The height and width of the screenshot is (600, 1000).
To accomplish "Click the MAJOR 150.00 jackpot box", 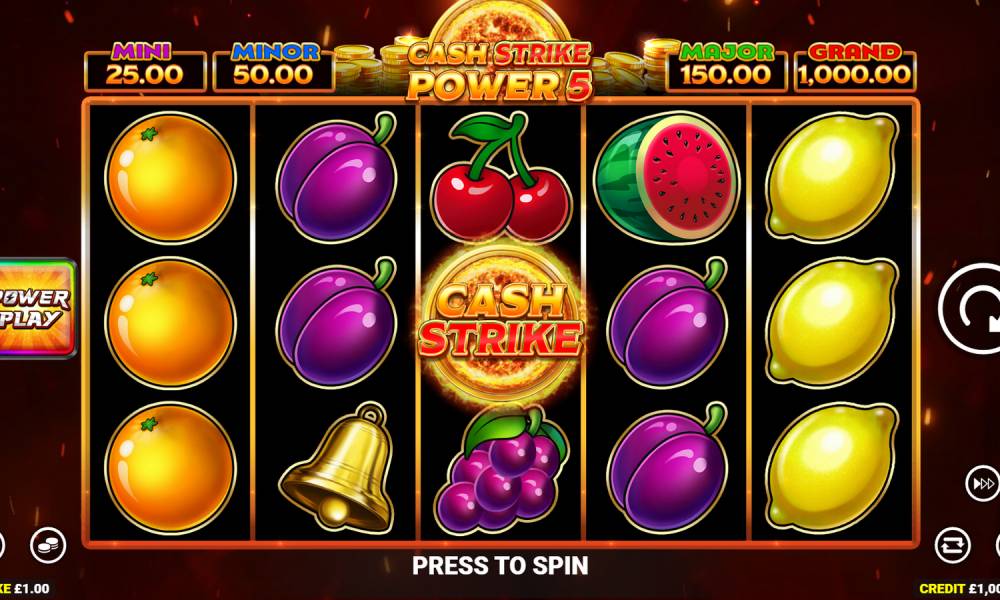I will point(726,68).
